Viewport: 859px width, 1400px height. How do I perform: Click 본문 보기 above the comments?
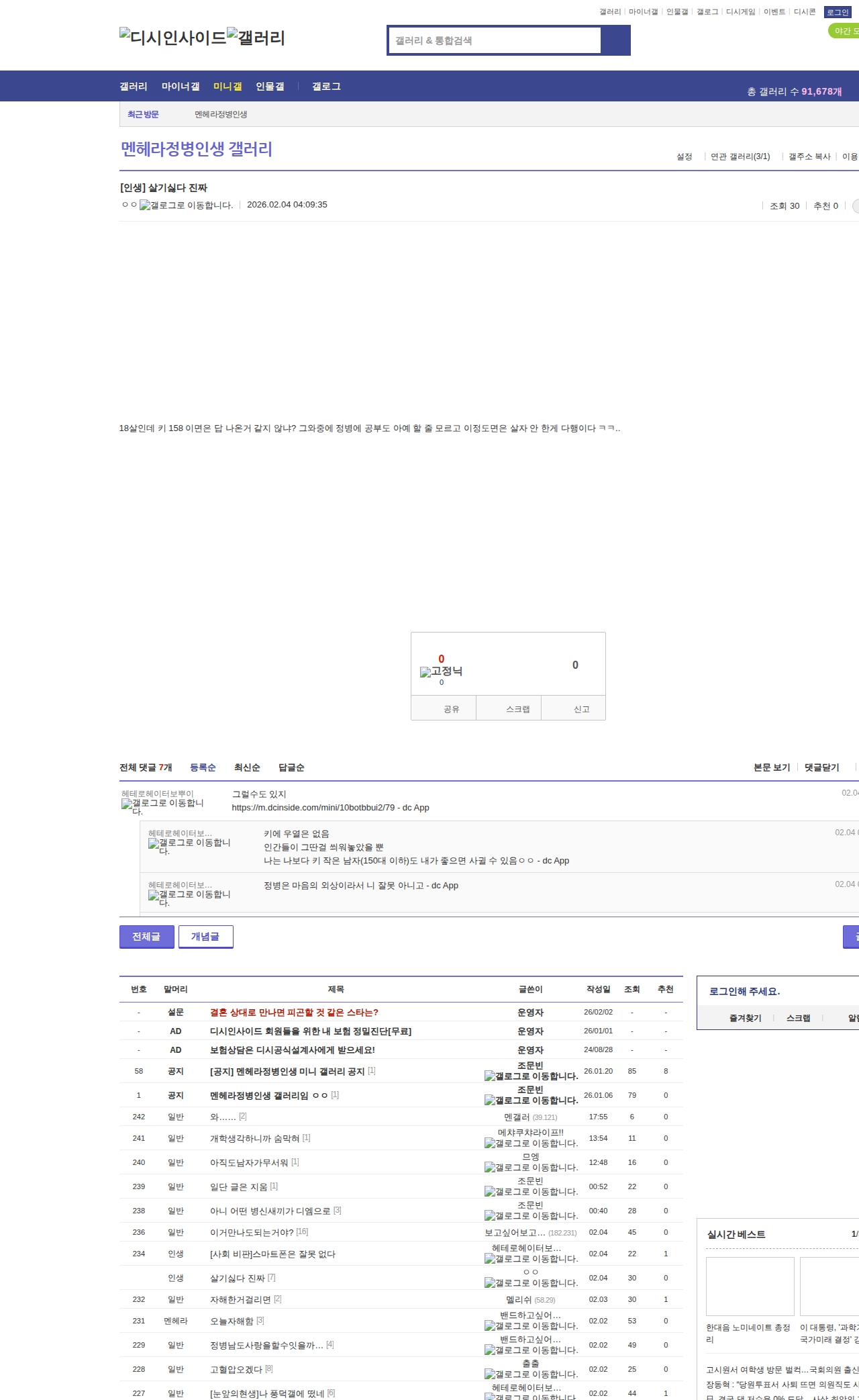coord(772,767)
